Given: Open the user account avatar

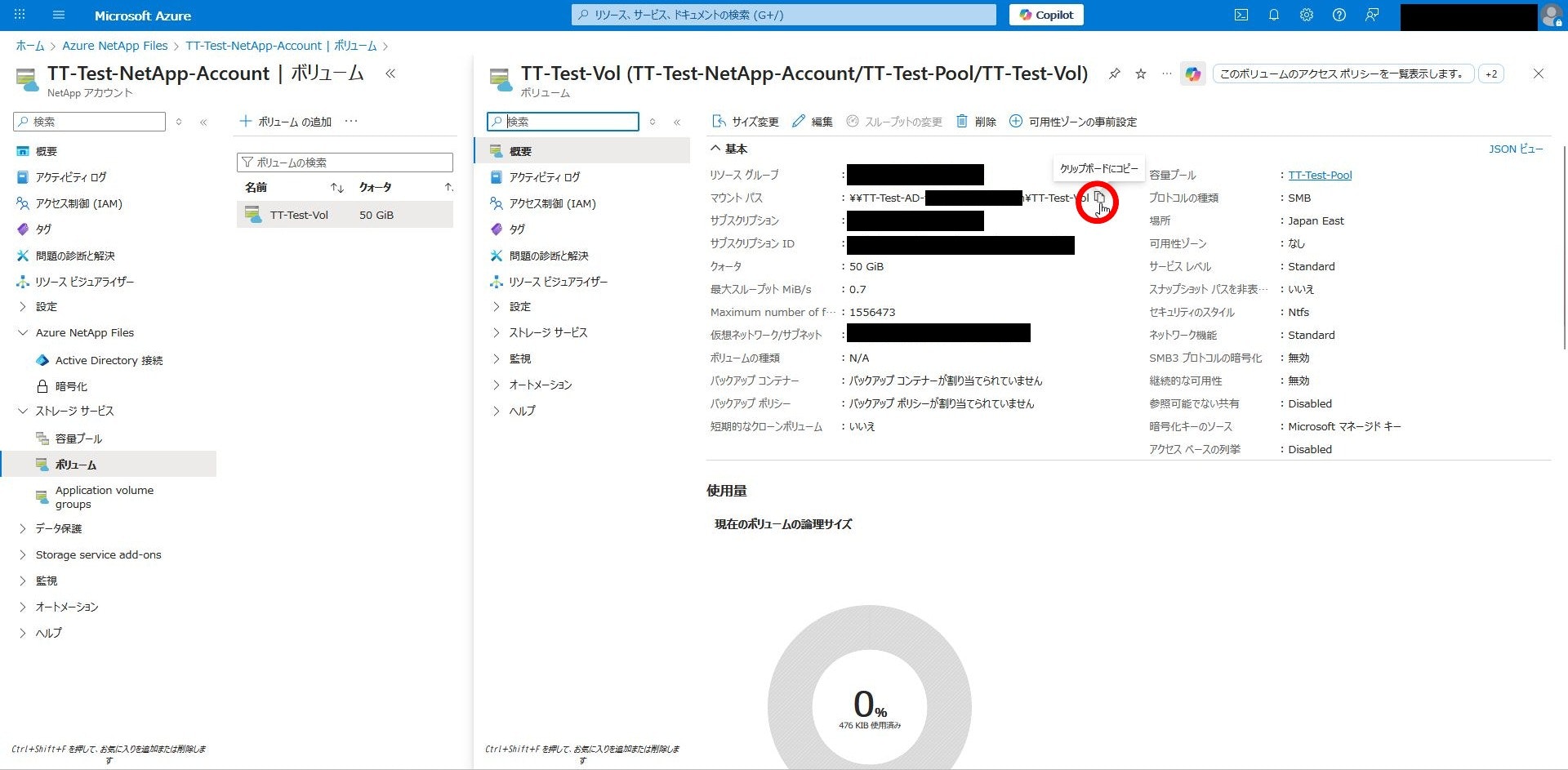Looking at the screenshot, I should tap(1552, 15).
